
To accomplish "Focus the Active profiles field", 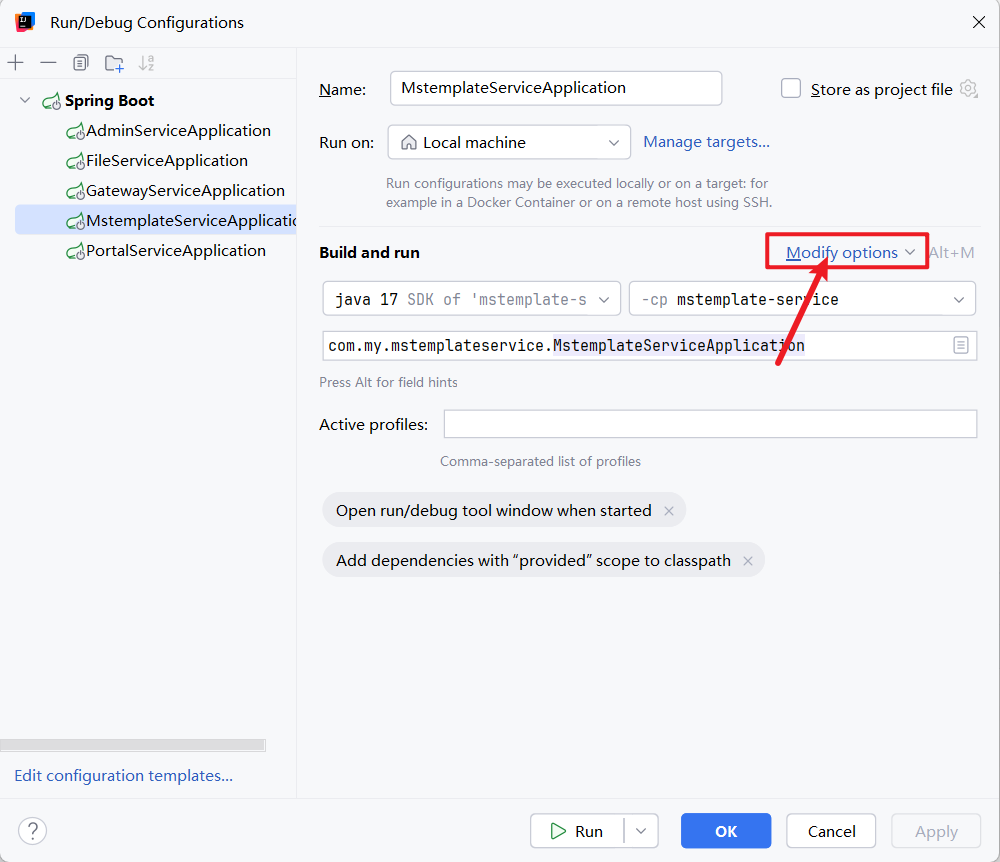I will 710,424.
